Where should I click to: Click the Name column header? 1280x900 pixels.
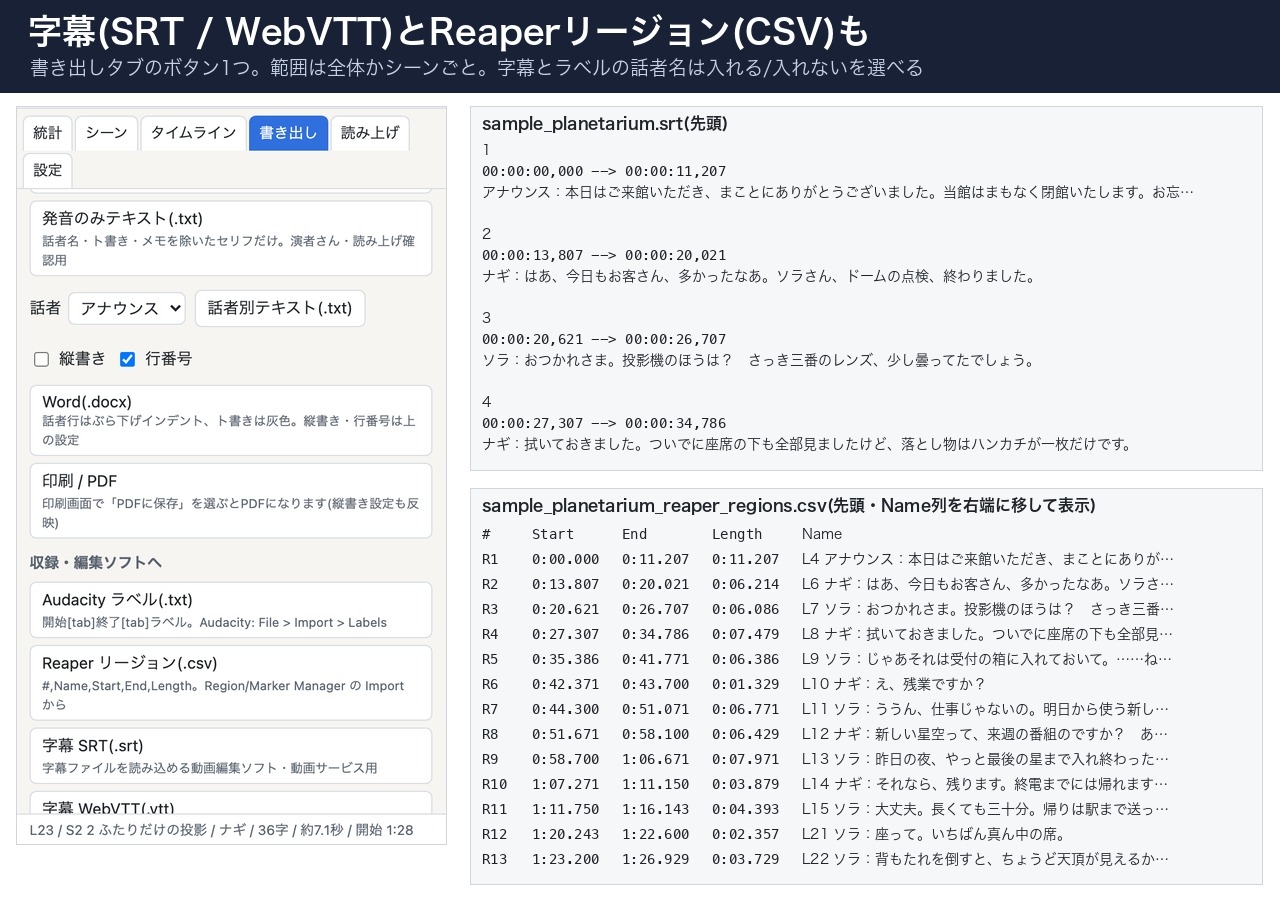(x=822, y=534)
